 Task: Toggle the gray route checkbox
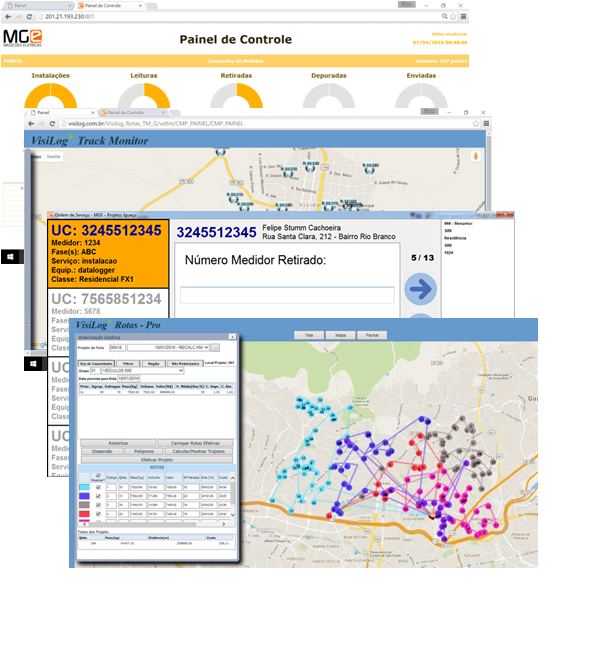pos(98,505)
